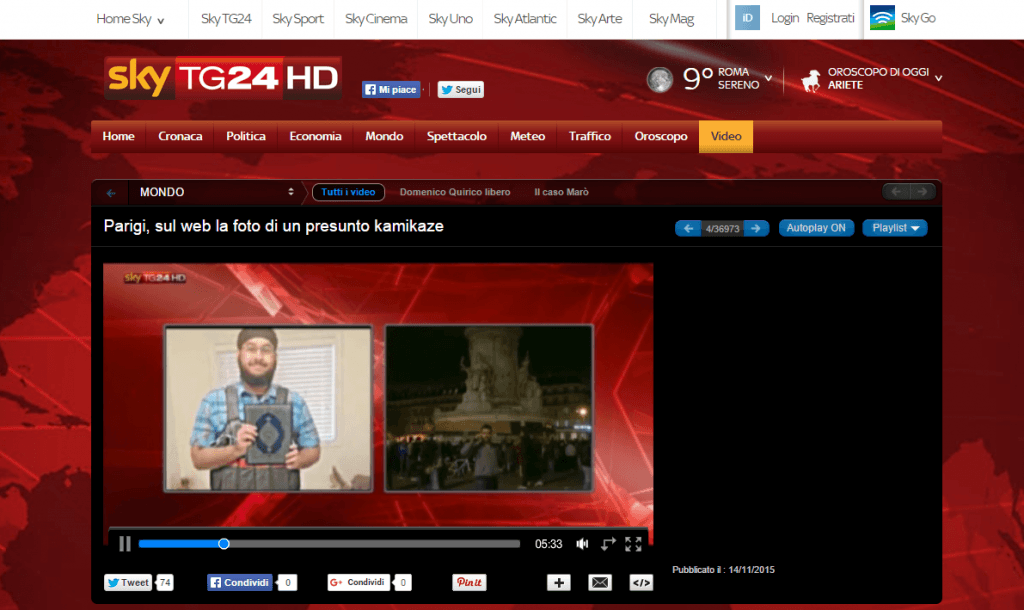Click the 05:33 time display
The height and width of the screenshot is (610, 1024).
pos(549,544)
